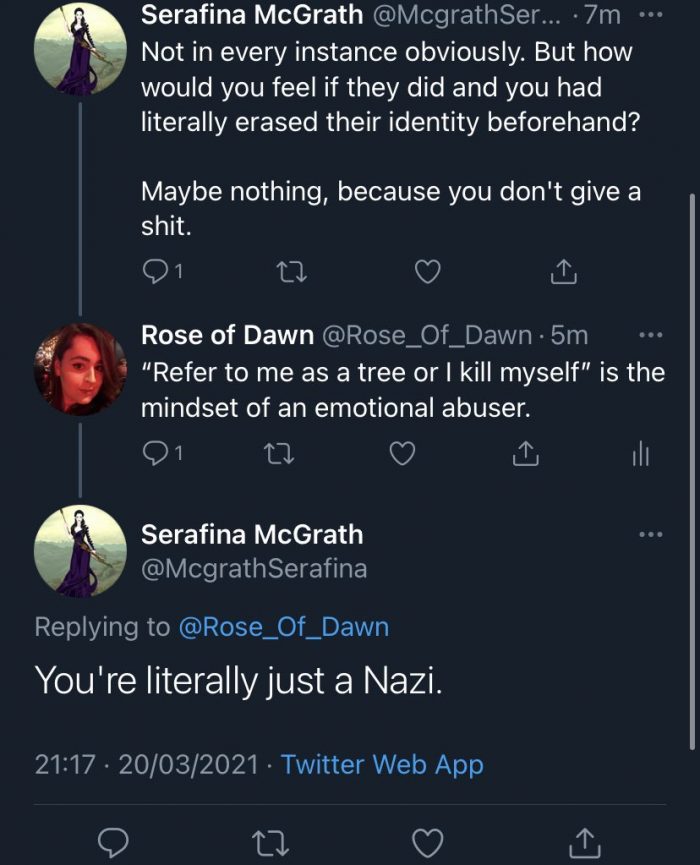
Task: Share Serafina McGrath's first tweet
Action: (x=563, y=271)
